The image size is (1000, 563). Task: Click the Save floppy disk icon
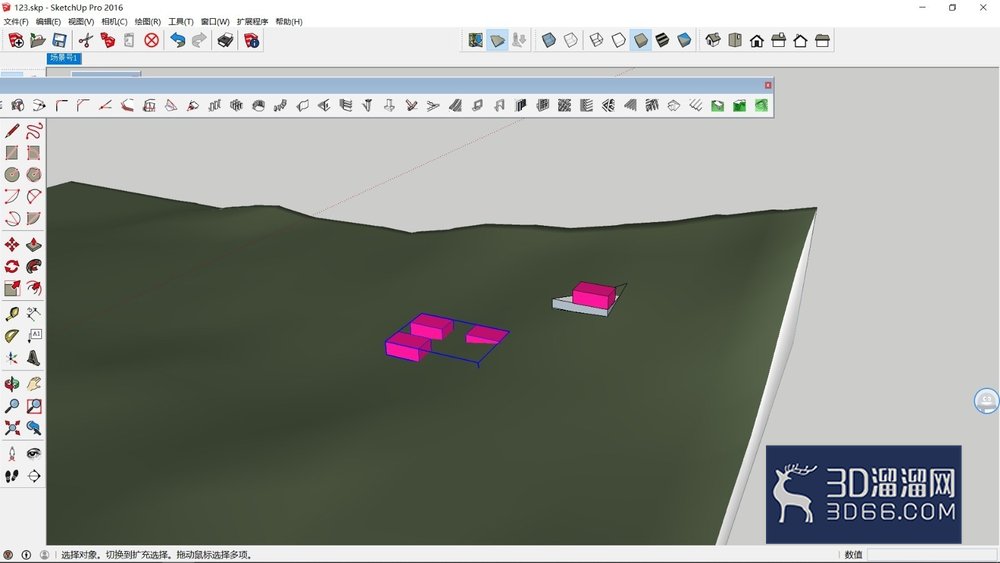(x=59, y=41)
